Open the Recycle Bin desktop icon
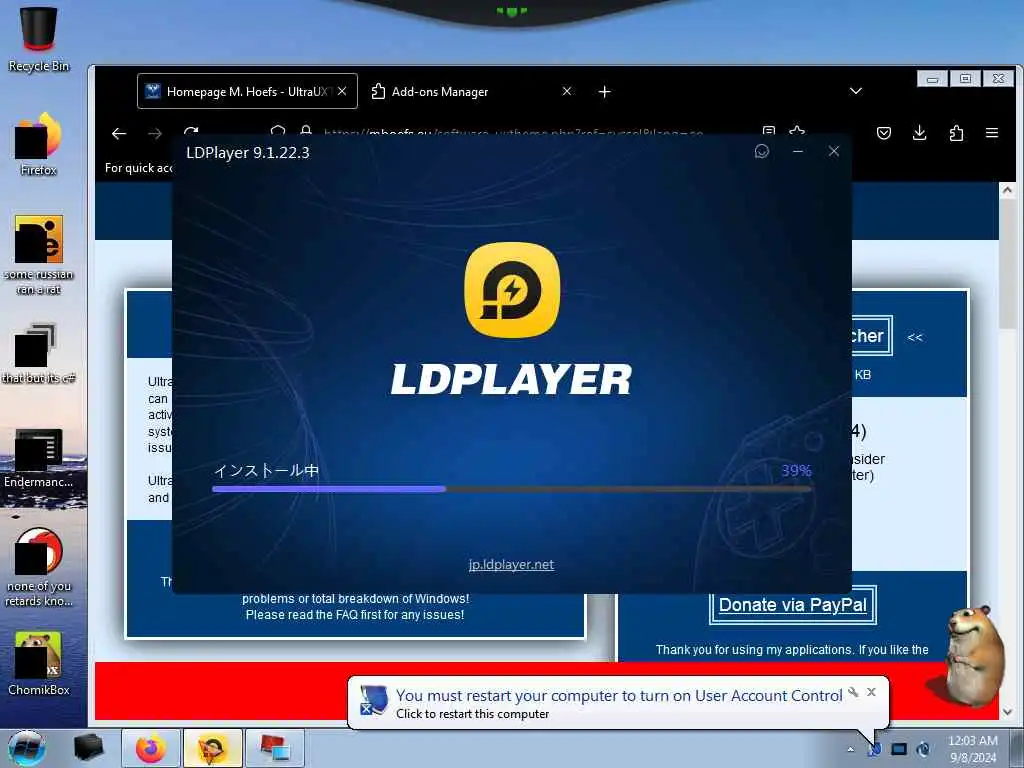This screenshot has width=1024, height=768. pyautogui.click(x=39, y=37)
